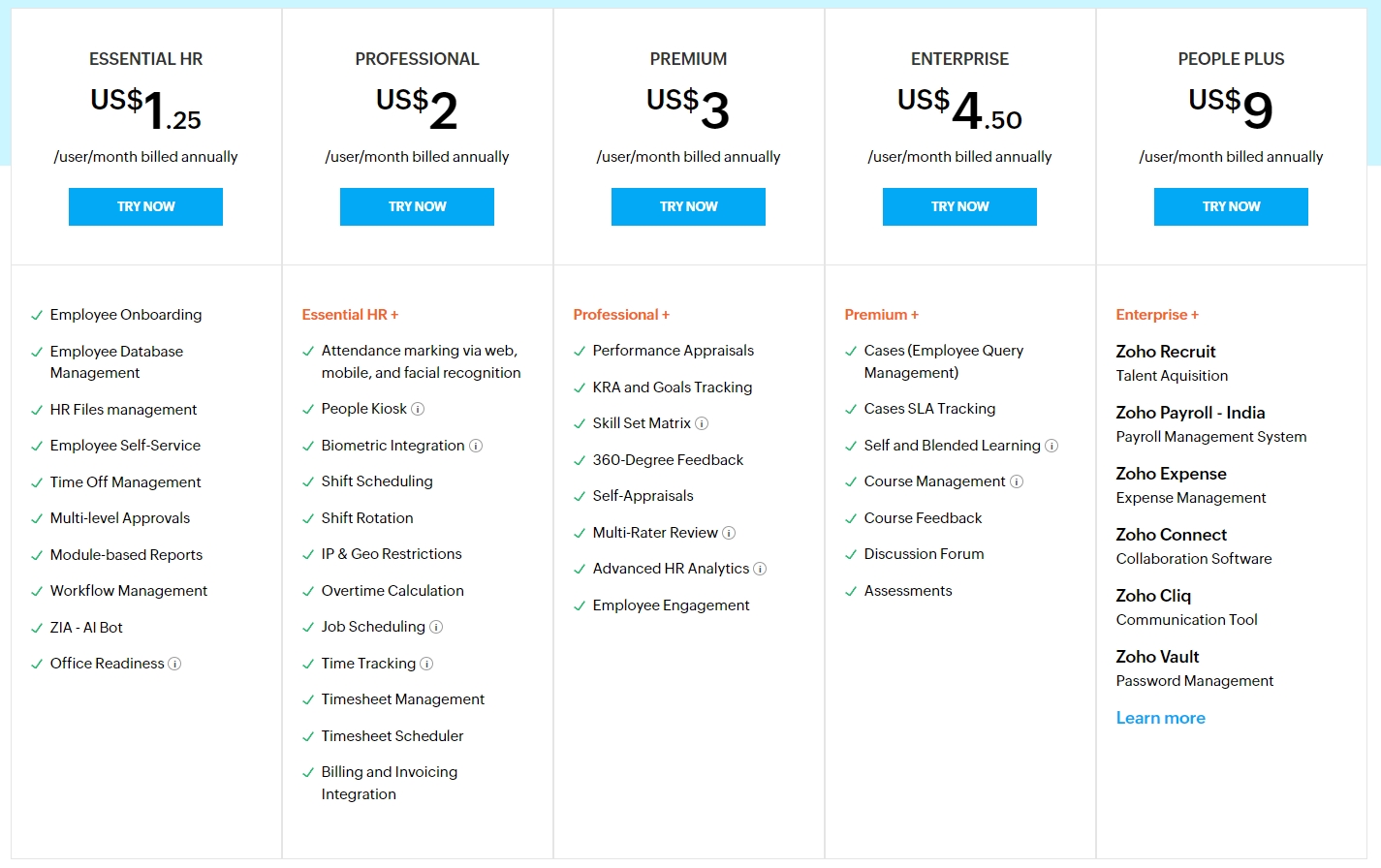Open the info tooltip for Office Readiness

point(175,665)
